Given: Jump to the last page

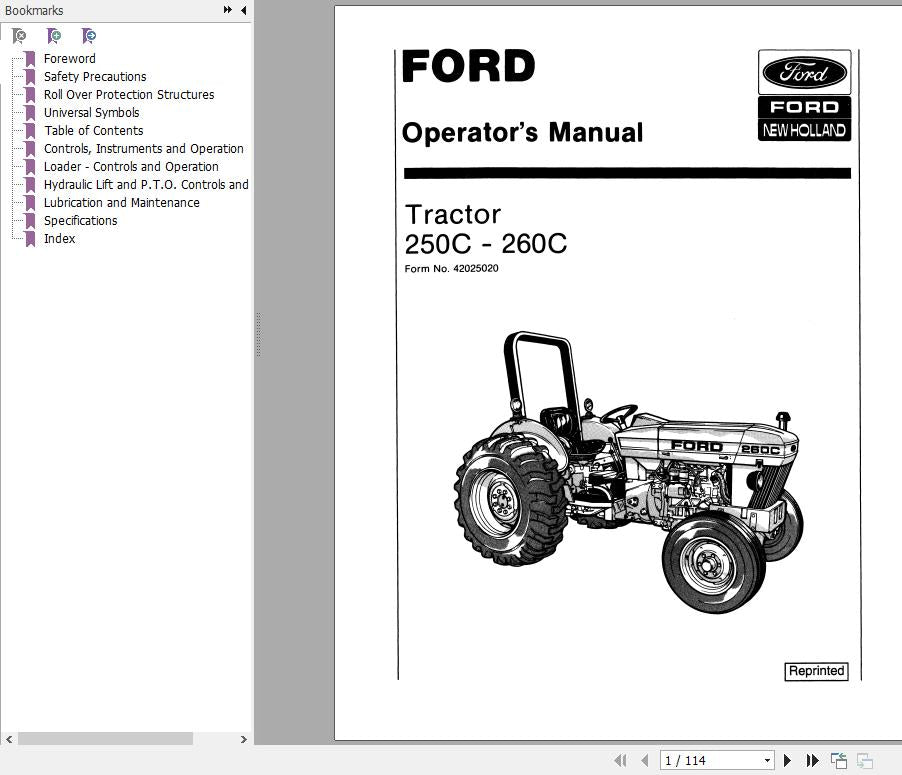Looking at the screenshot, I should tap(812, 761).
